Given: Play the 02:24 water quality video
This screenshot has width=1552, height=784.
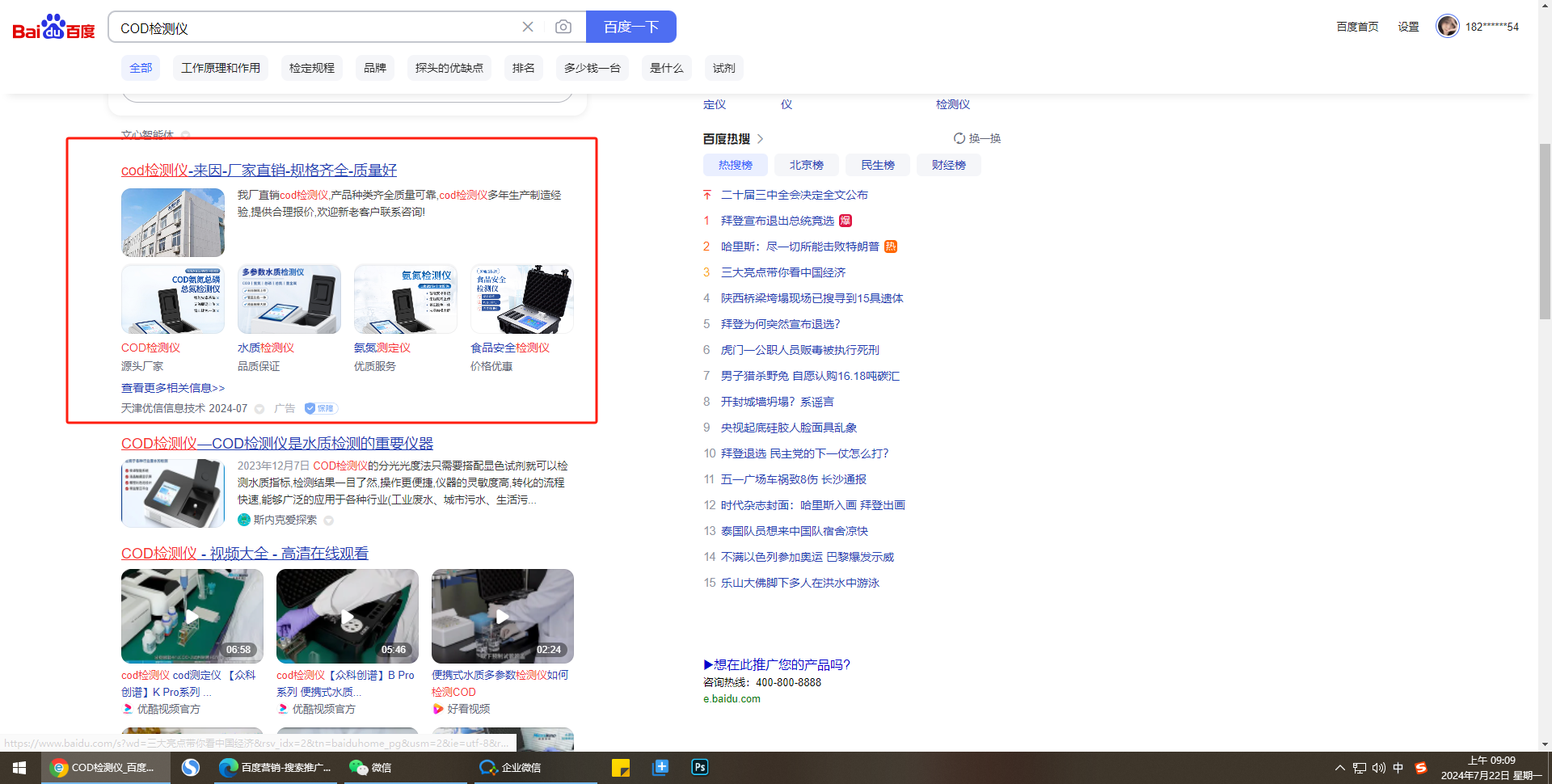Looking at the screenshot, I should [503, 616].
